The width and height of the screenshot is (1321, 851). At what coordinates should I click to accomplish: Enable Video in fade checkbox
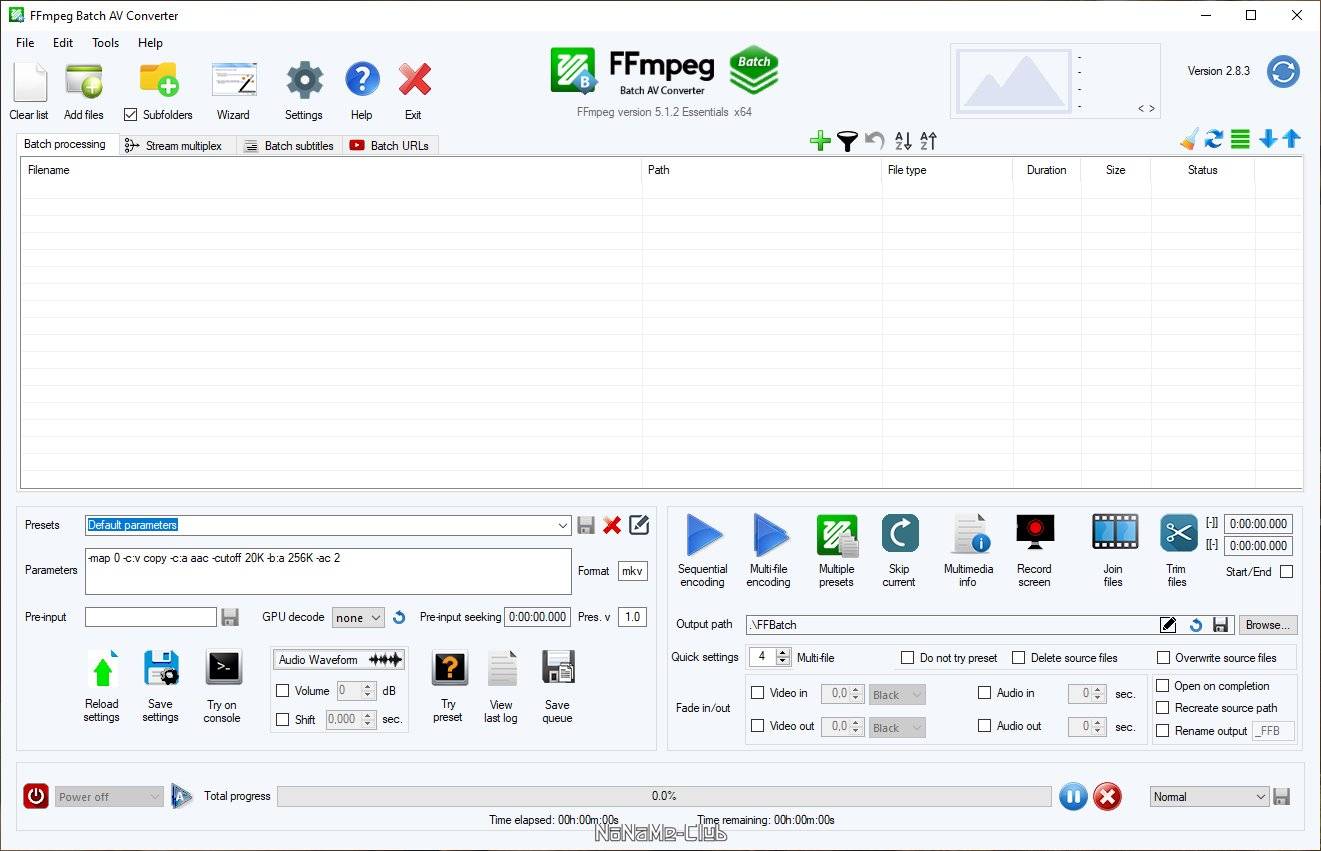pos(757,693)
